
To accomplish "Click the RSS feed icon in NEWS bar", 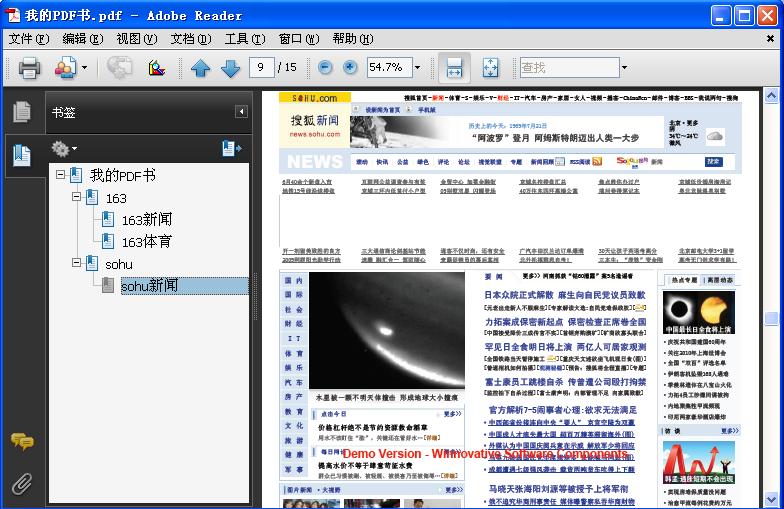I will pos(597,162).
